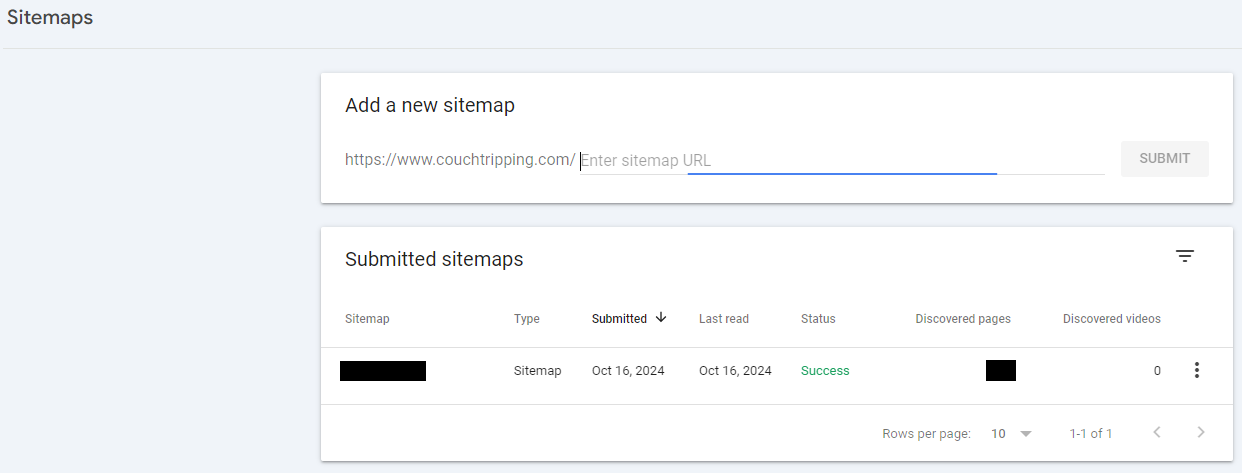This screenshot has height=473, width=1242.
Task: Click the Status column header
Action: (x=818, y=319)
